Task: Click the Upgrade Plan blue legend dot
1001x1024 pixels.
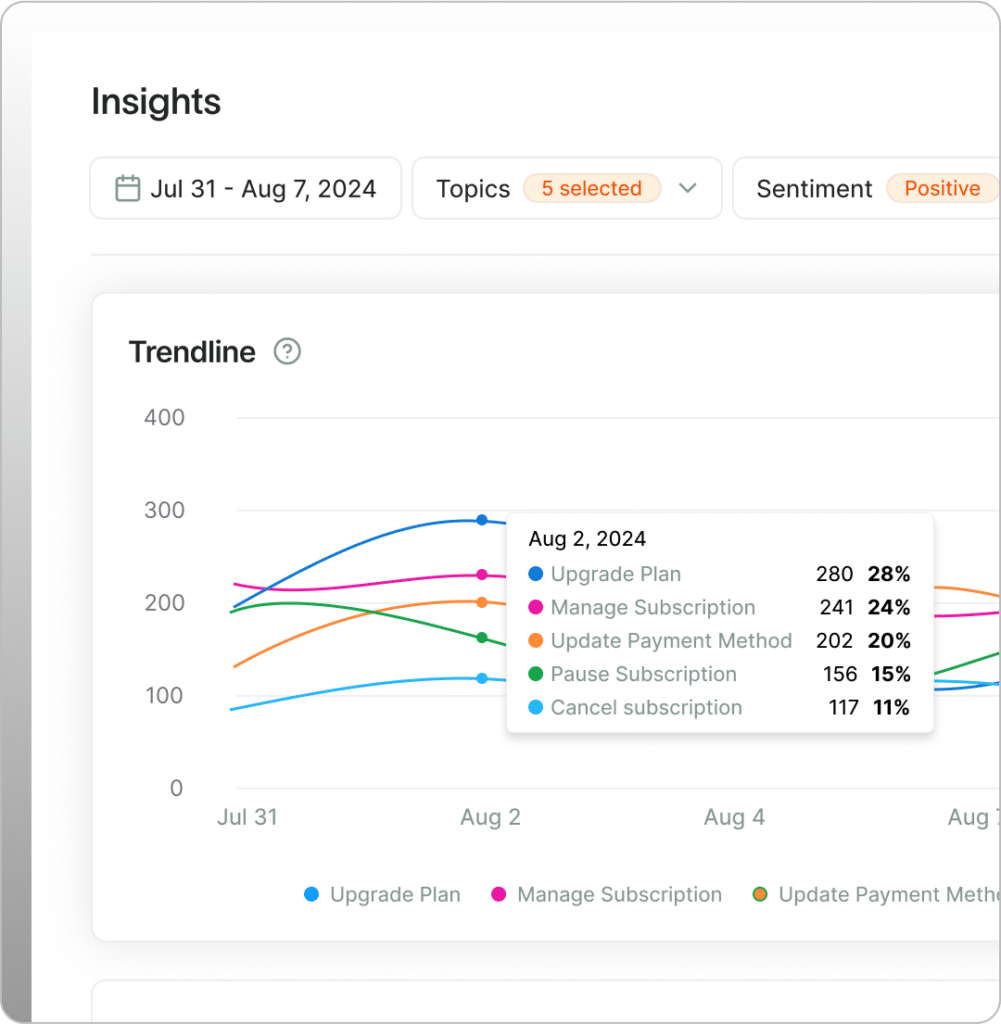Action: click(x=312, y=895)
